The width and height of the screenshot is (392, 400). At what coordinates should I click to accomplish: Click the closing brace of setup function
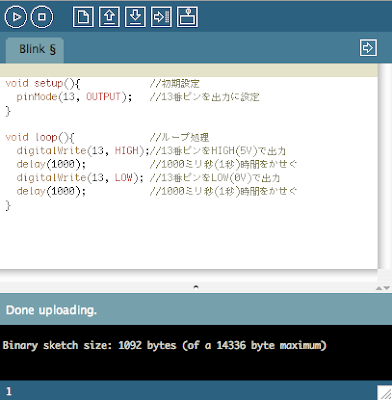[x=8, y=111]
